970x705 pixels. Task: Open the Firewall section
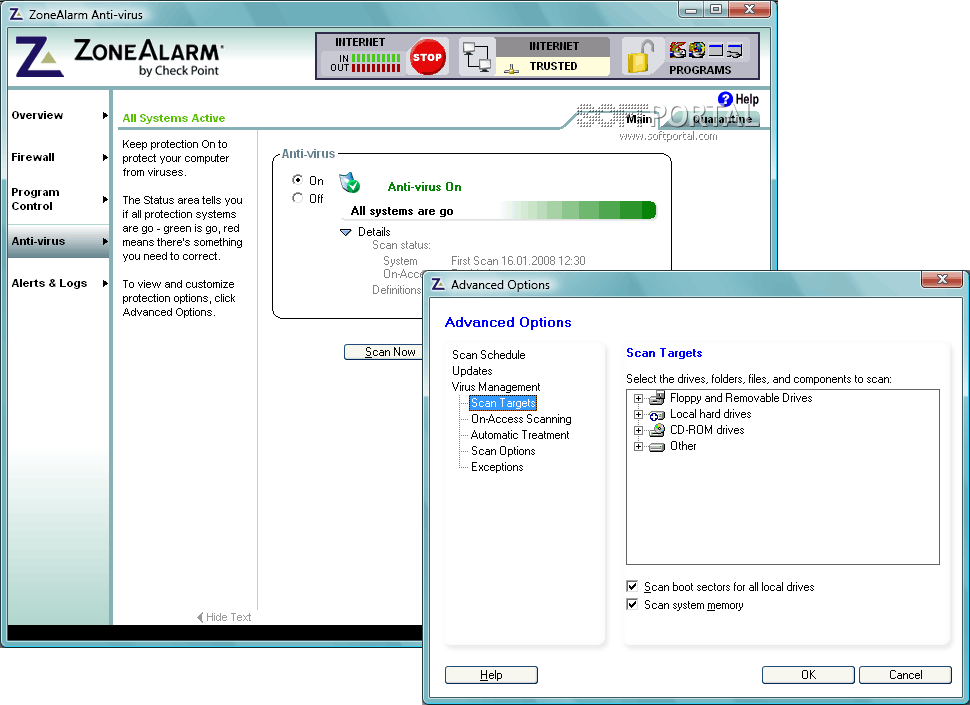(33, 157)
